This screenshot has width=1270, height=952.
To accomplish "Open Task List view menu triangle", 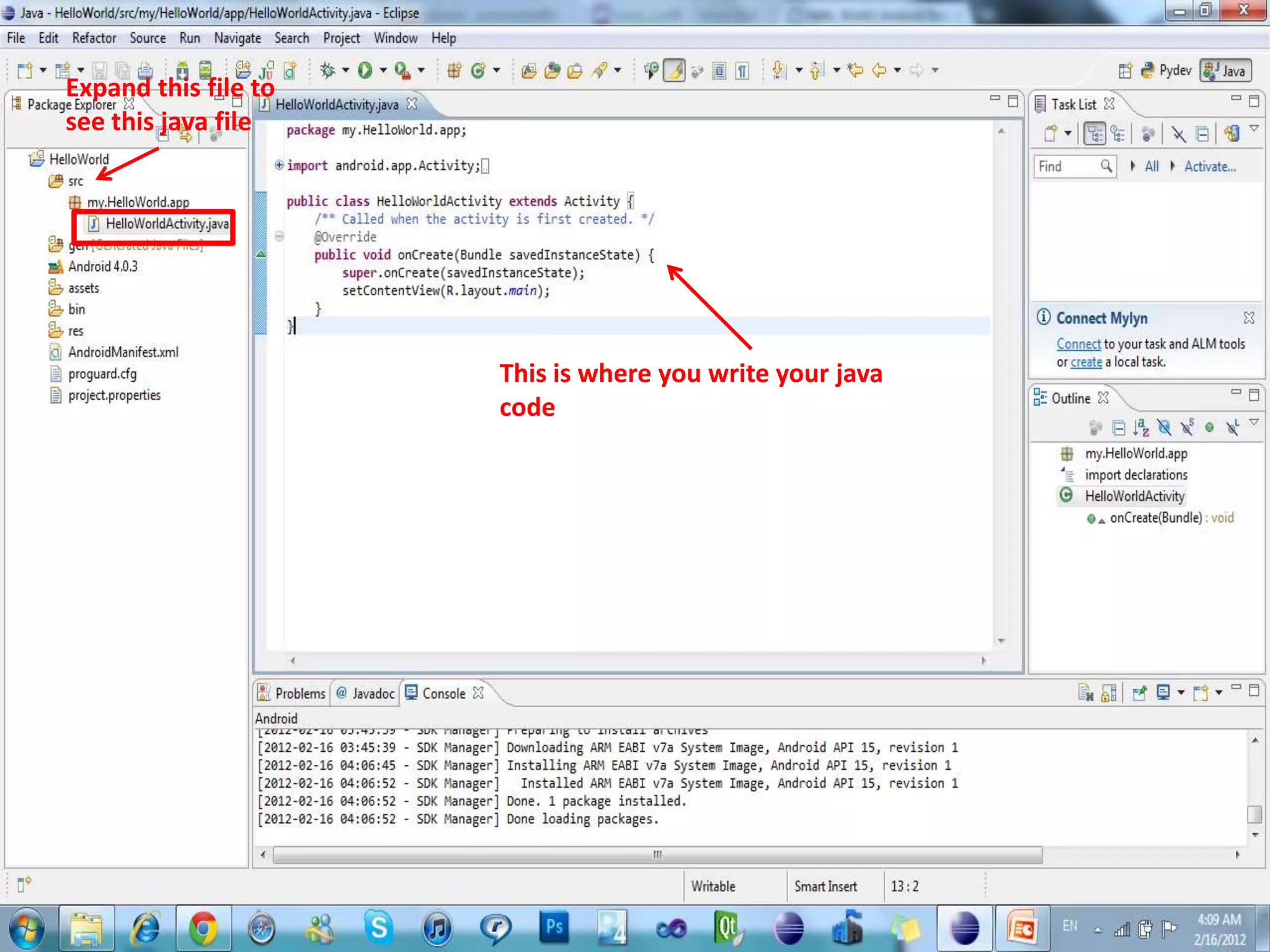I will (1254, 128).
